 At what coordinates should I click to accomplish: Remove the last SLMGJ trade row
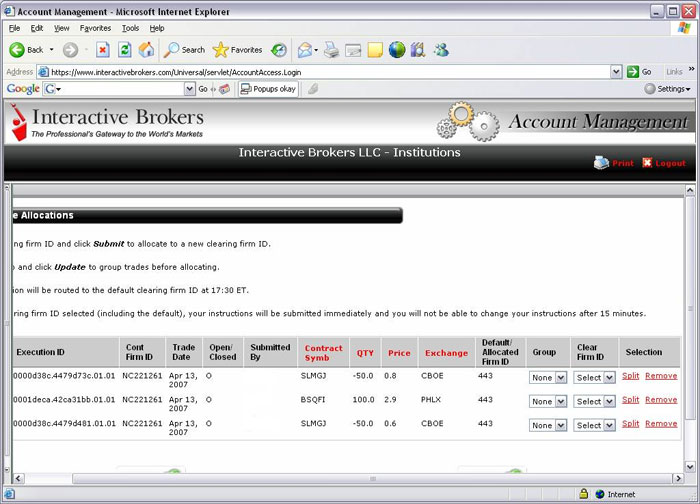[660, 424]
